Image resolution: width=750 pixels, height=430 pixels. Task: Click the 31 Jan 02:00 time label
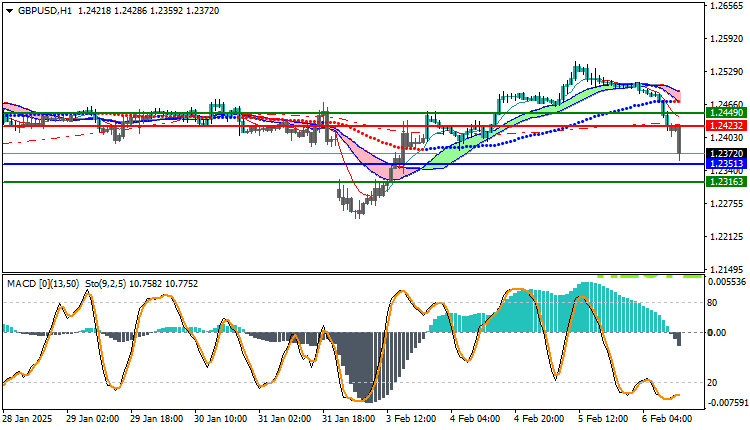285,419
